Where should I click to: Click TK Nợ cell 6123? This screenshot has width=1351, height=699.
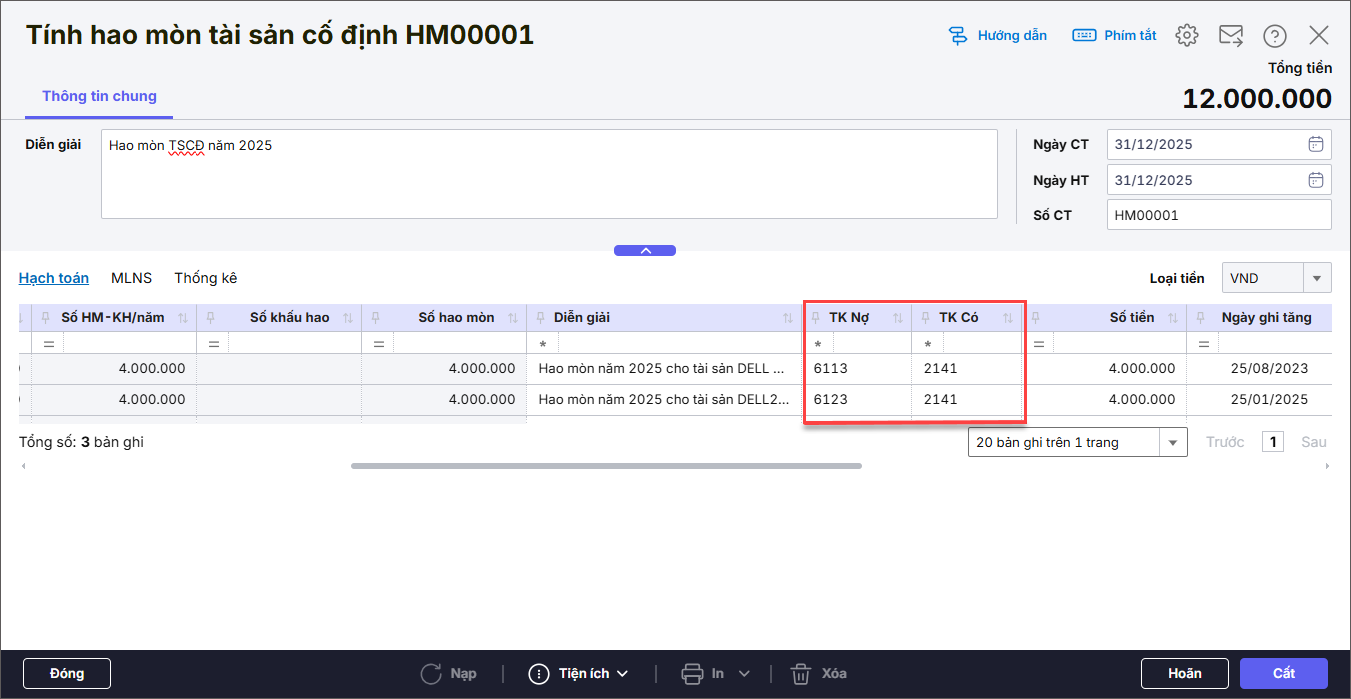tap(858, 399)
